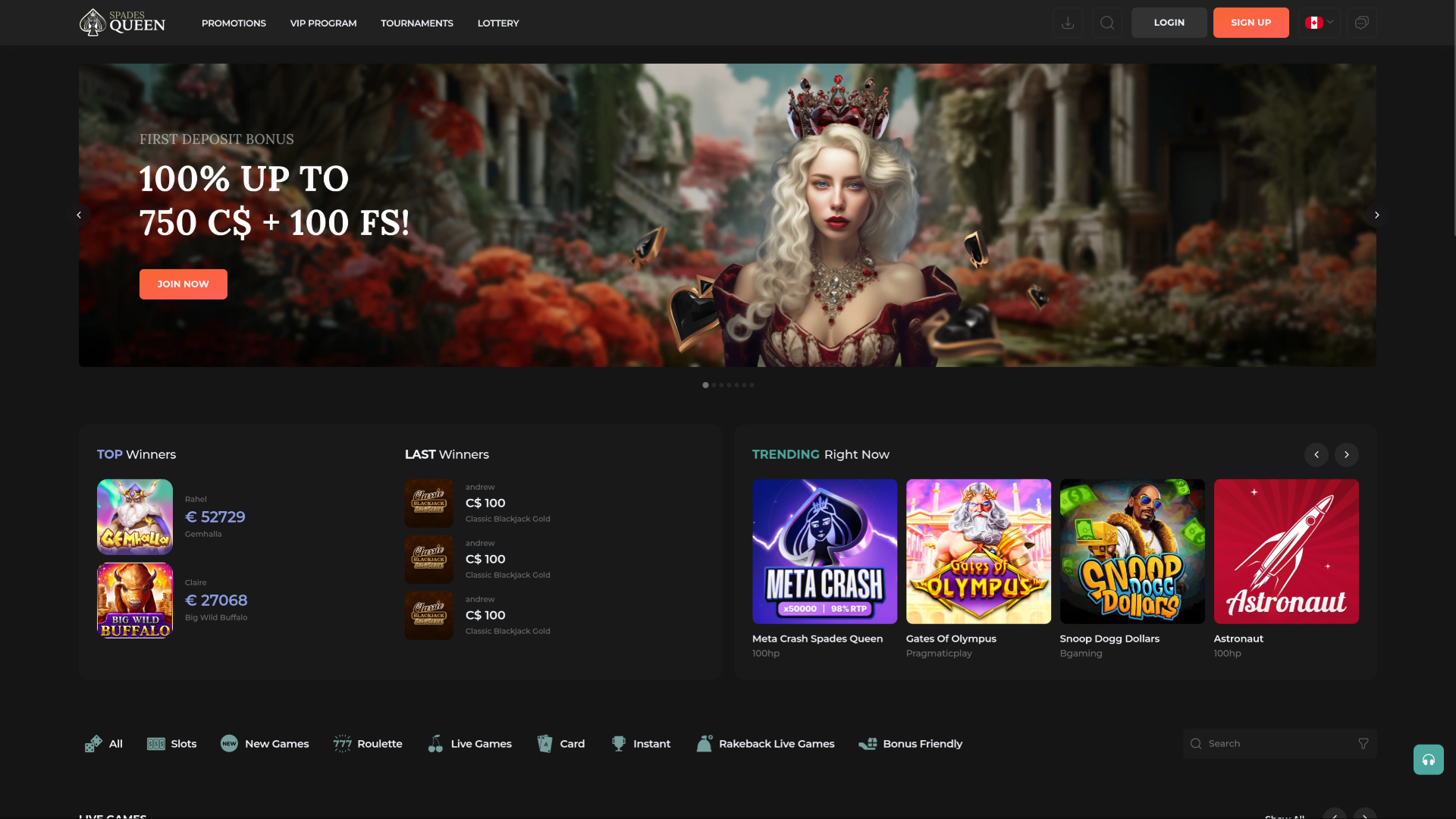Select the last banner slide dot
This screenshot has width=1456, height=819.
coord(752,385)
